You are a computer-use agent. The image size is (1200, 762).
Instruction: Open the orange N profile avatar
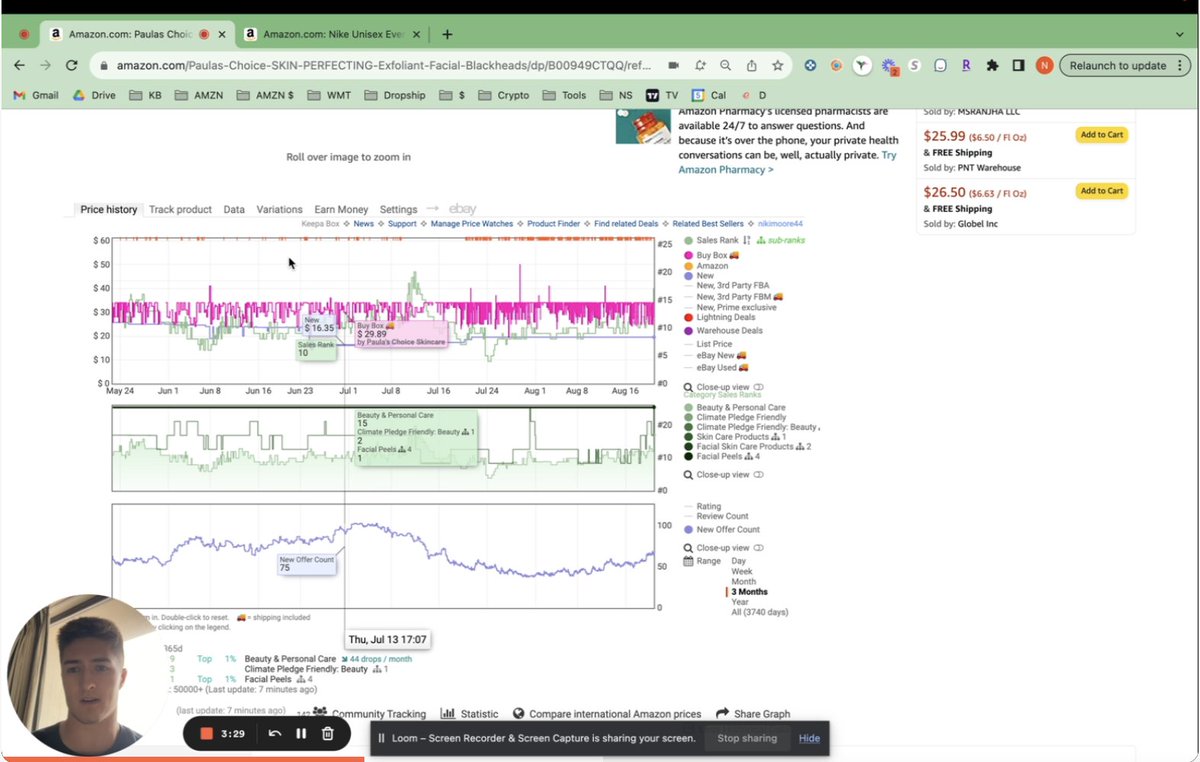pos(1044,65)
